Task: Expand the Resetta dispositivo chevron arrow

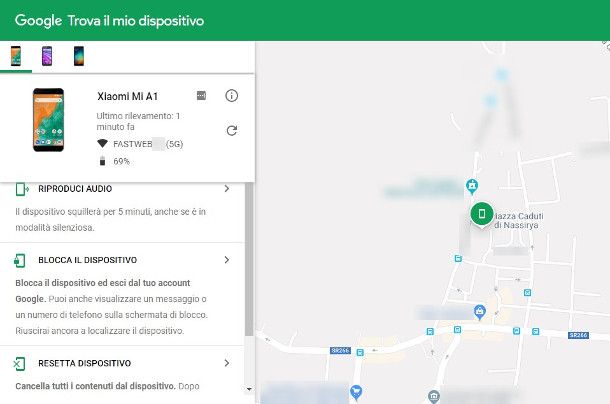Action: (x=227, y=363)
